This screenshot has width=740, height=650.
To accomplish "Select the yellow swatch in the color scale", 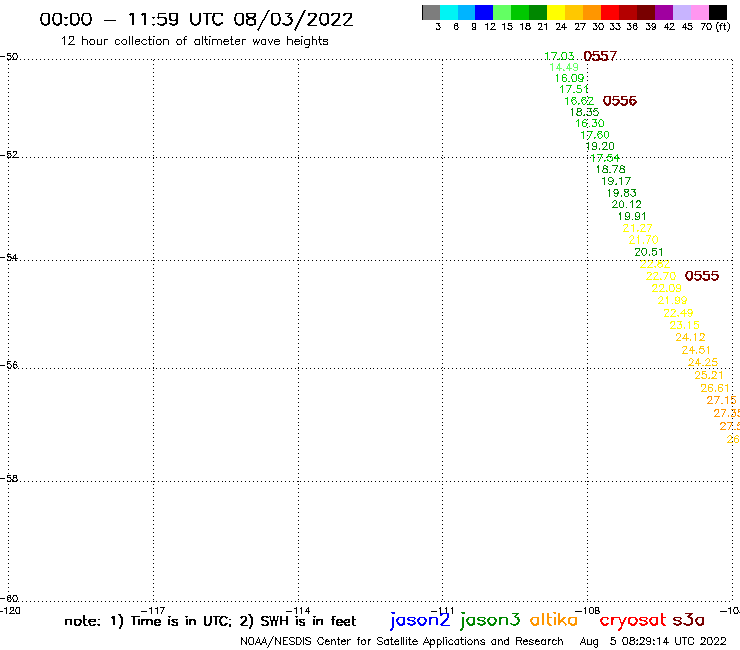I will pos(556,12).
